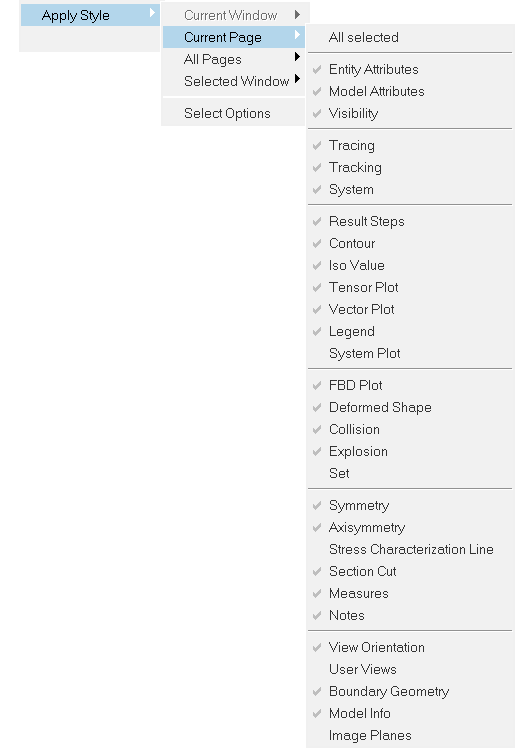Open the Current Window submenu
517x752 pixels.
pyautogui.click(x=234, y=15)
